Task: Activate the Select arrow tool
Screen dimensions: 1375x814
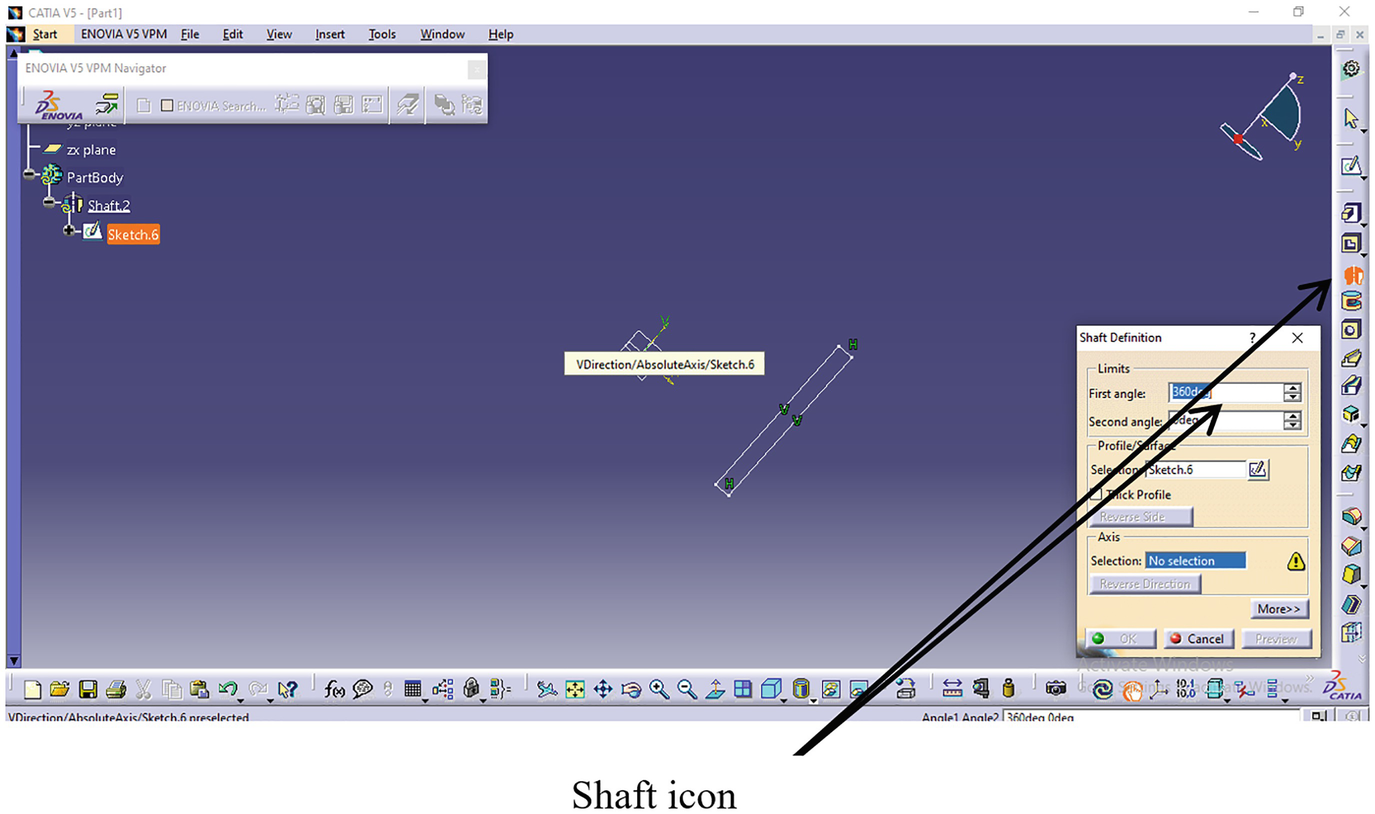Action: click(x=1351, y=118)
